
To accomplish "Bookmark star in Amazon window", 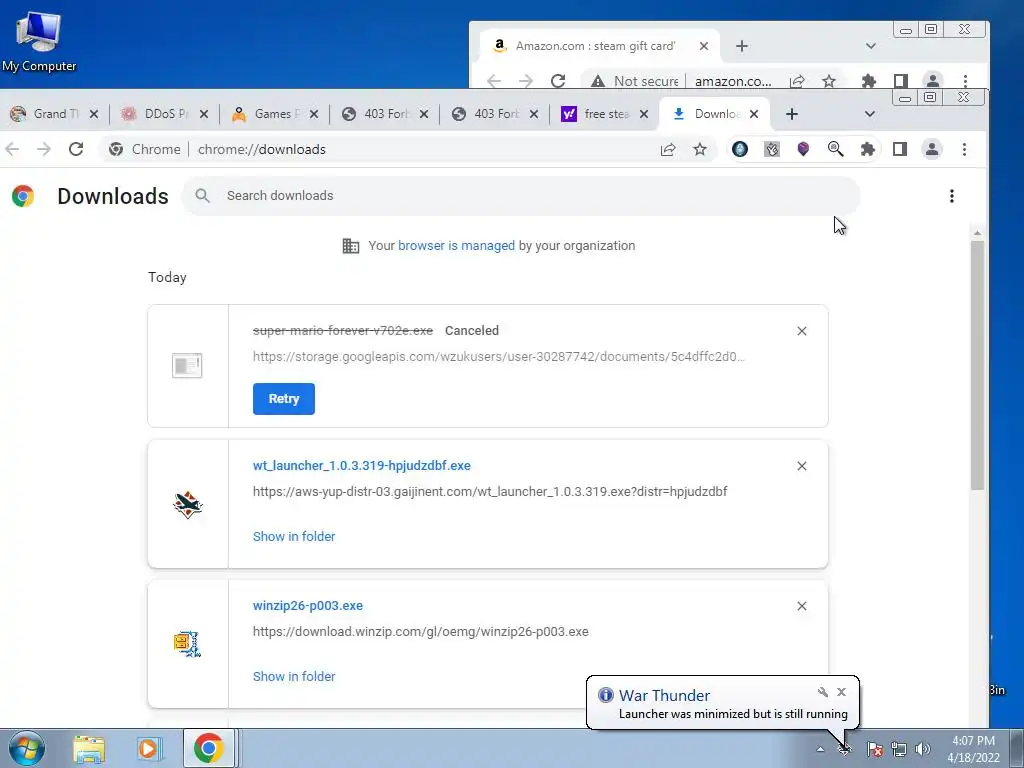I will click(x=829, y=81).
